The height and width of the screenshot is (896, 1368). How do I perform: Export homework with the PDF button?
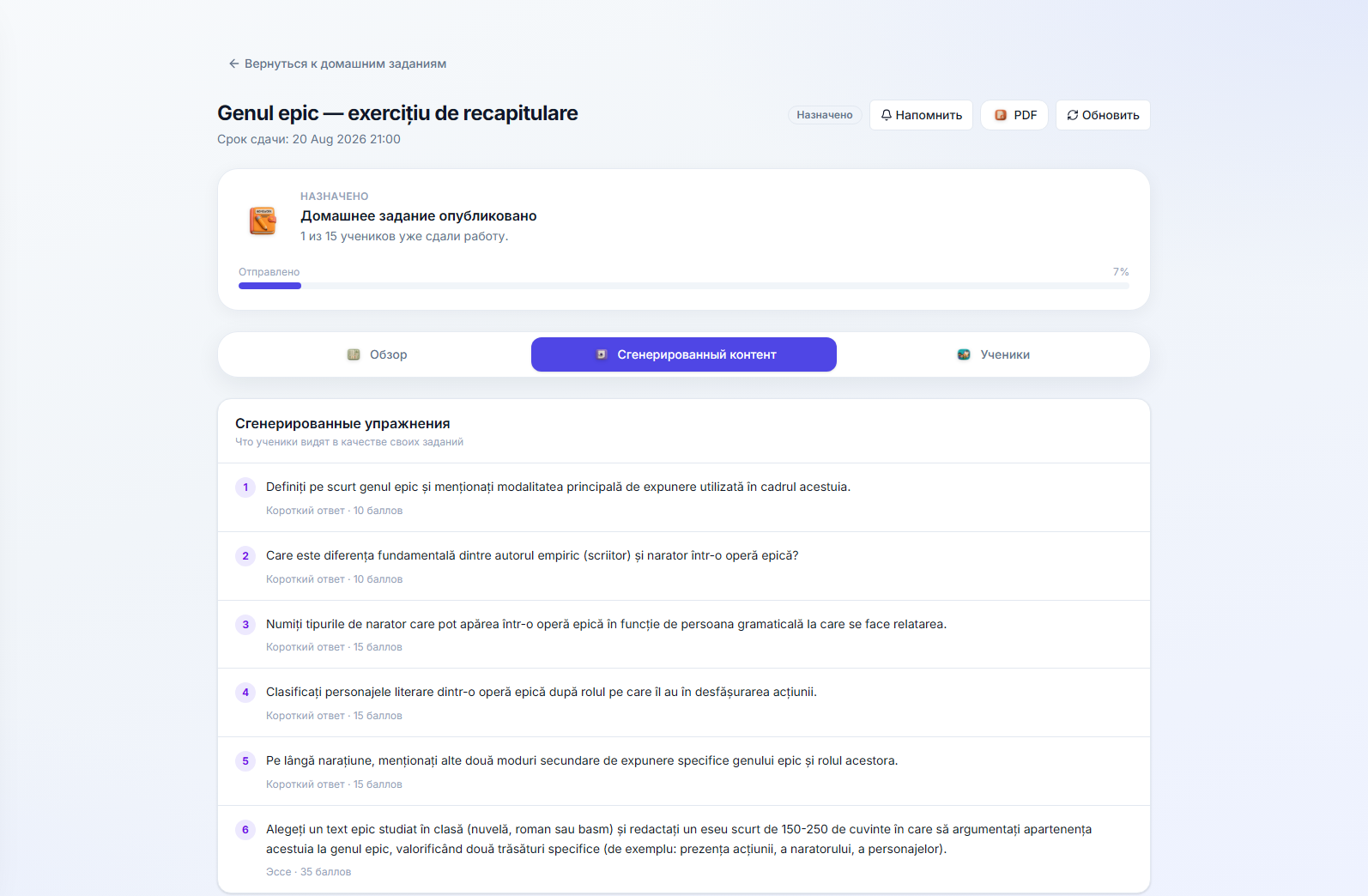point(1014,115)
